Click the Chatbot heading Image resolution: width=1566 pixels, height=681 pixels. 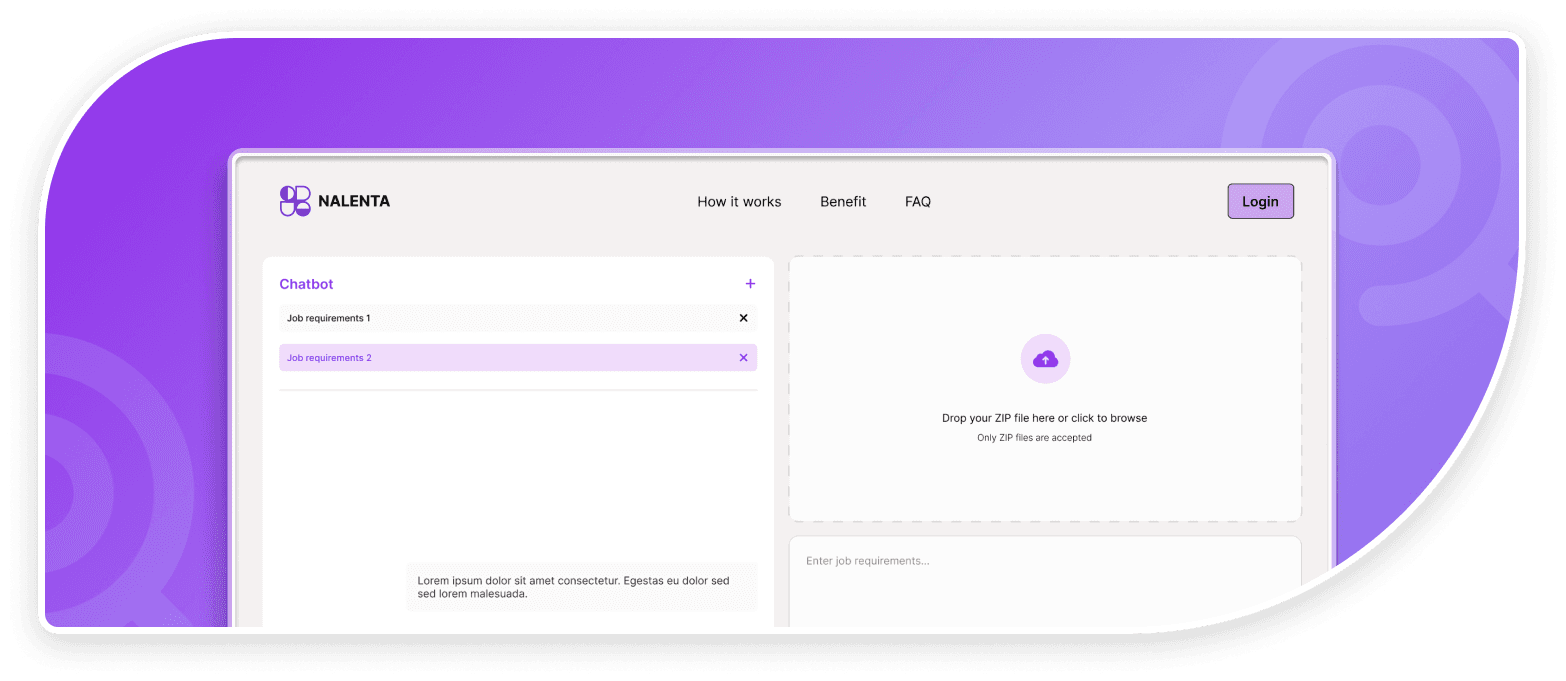(x=306, y=284)
